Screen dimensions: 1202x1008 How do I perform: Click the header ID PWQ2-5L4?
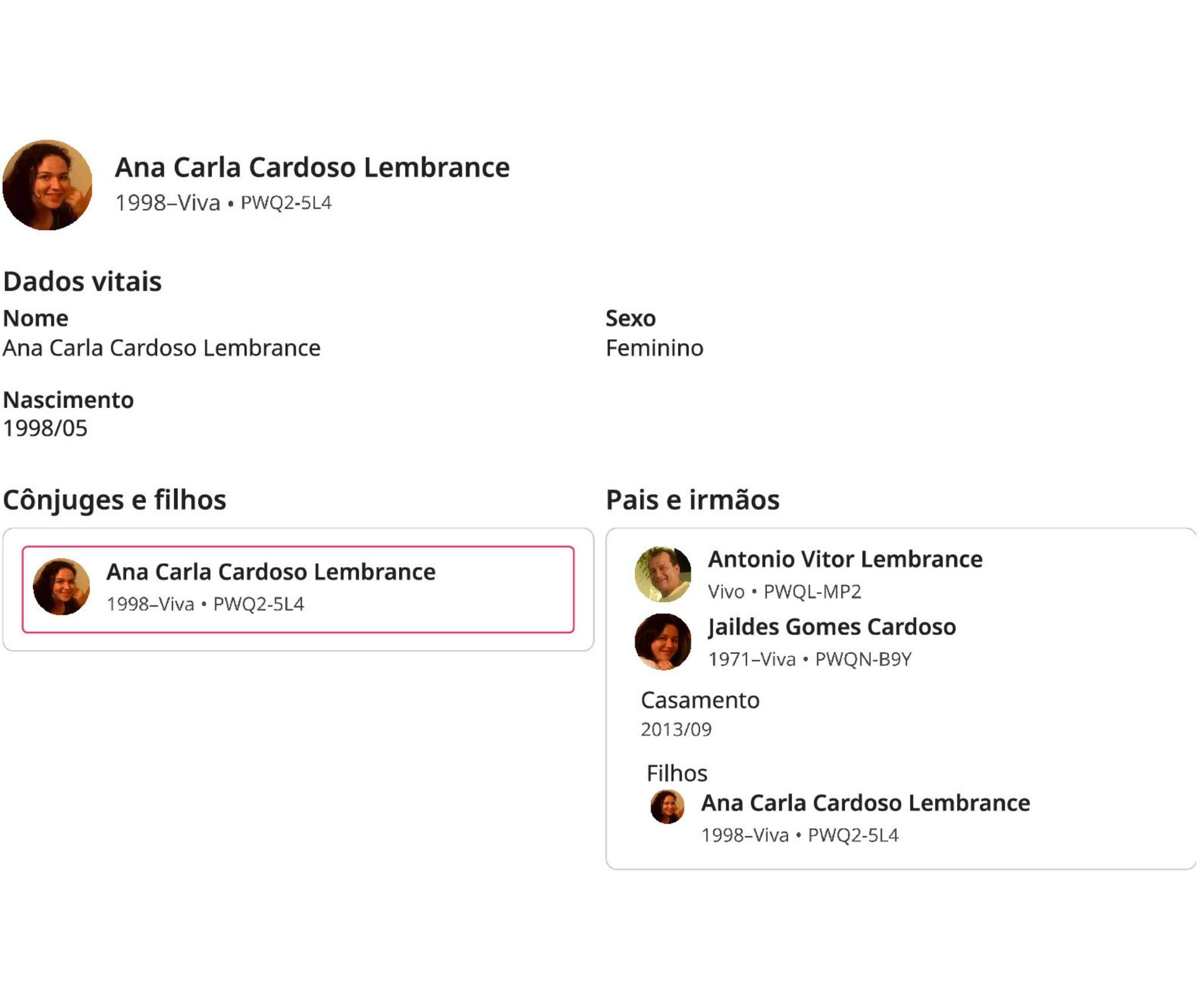tap(286, 203)
